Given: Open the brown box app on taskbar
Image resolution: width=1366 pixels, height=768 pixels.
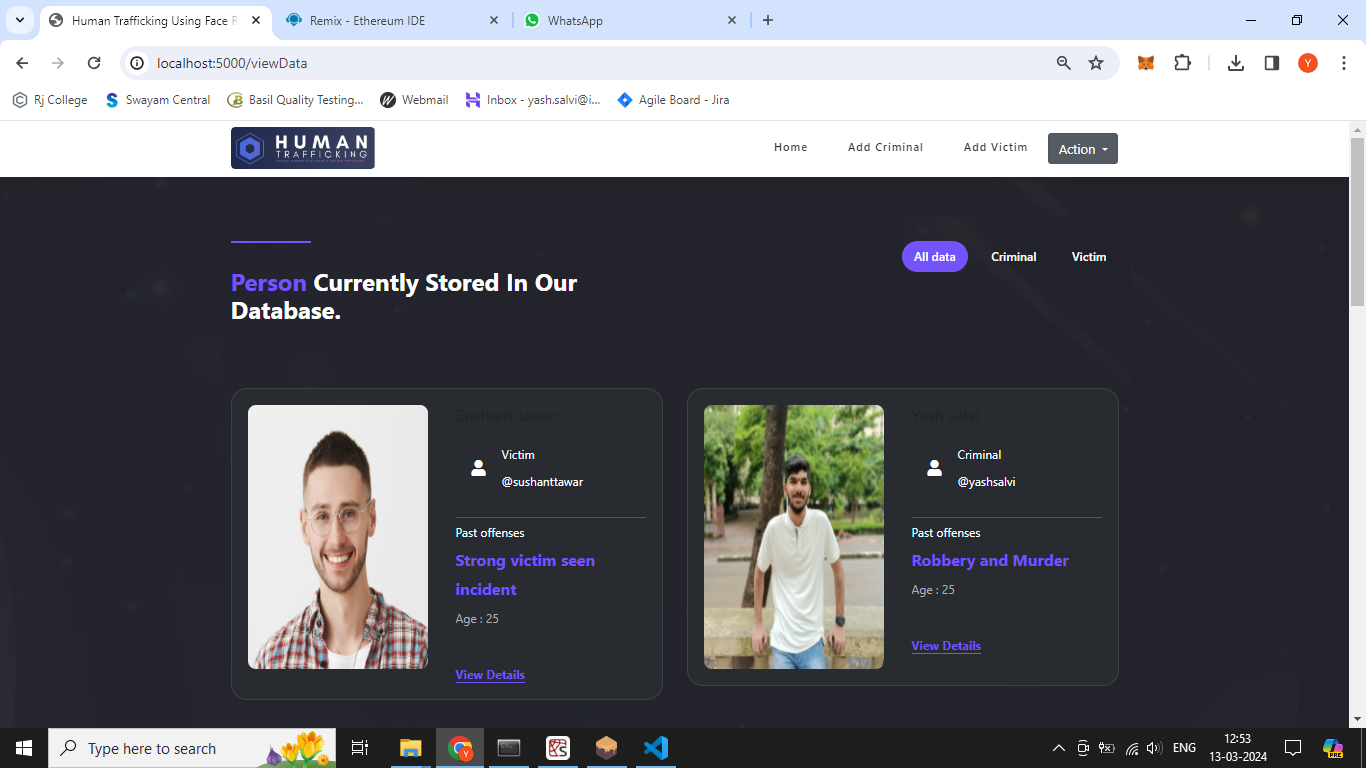Looking at the screenshot, I should pos(607,748).
